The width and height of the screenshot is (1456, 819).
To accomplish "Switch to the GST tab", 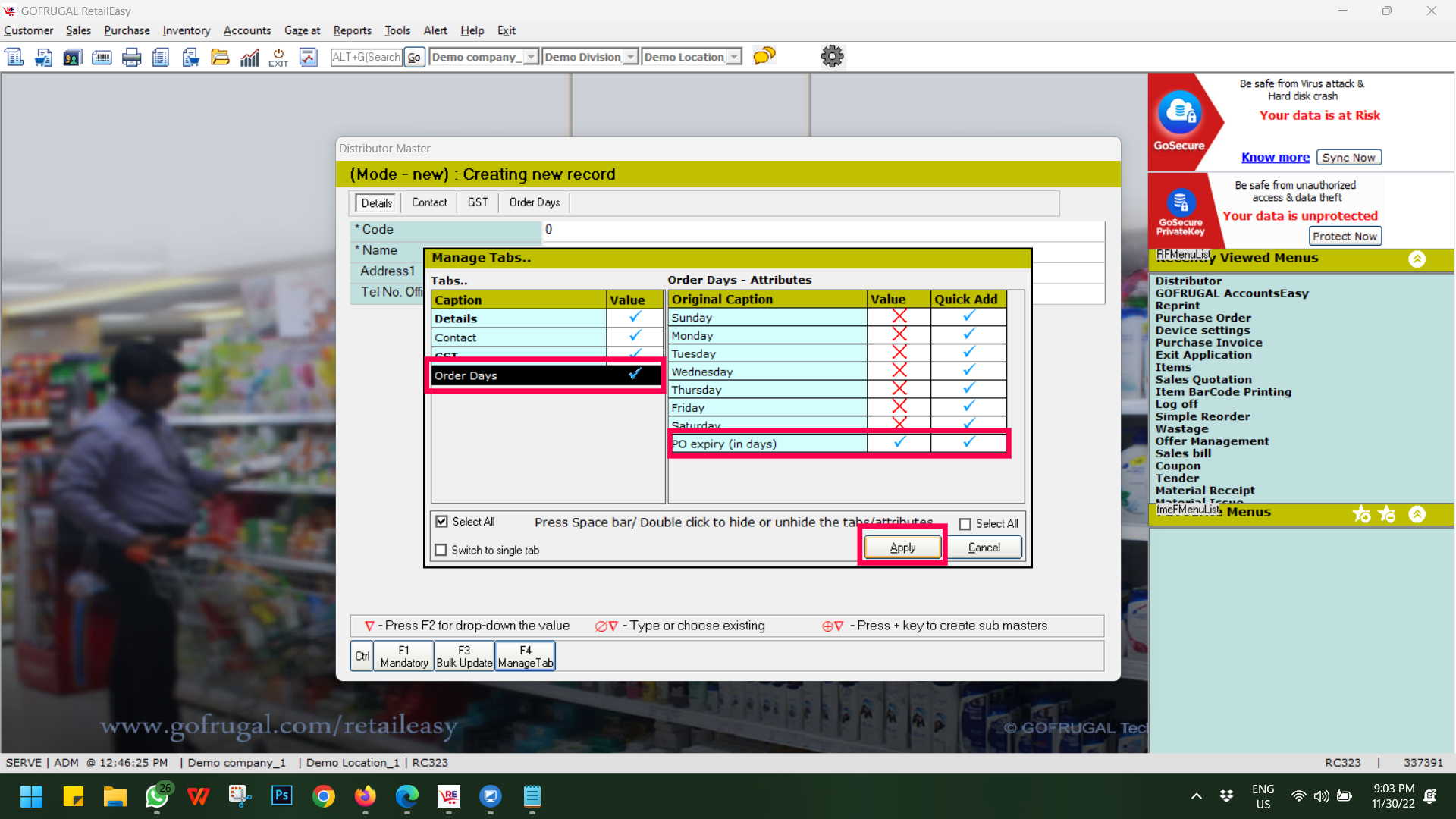I will coord(477,202).
